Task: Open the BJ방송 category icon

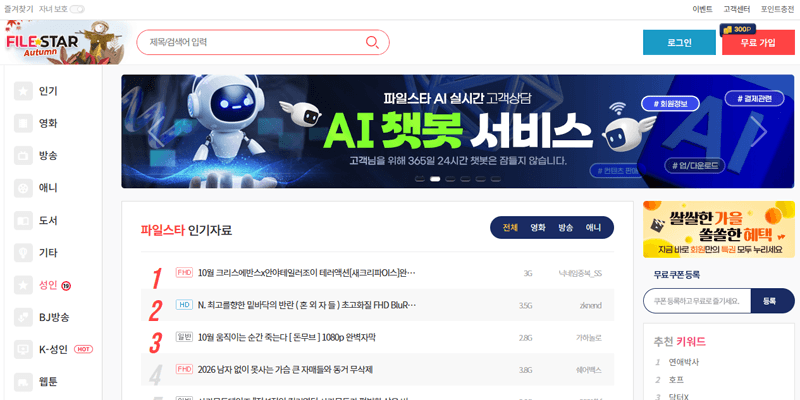Action: (23, 317)
